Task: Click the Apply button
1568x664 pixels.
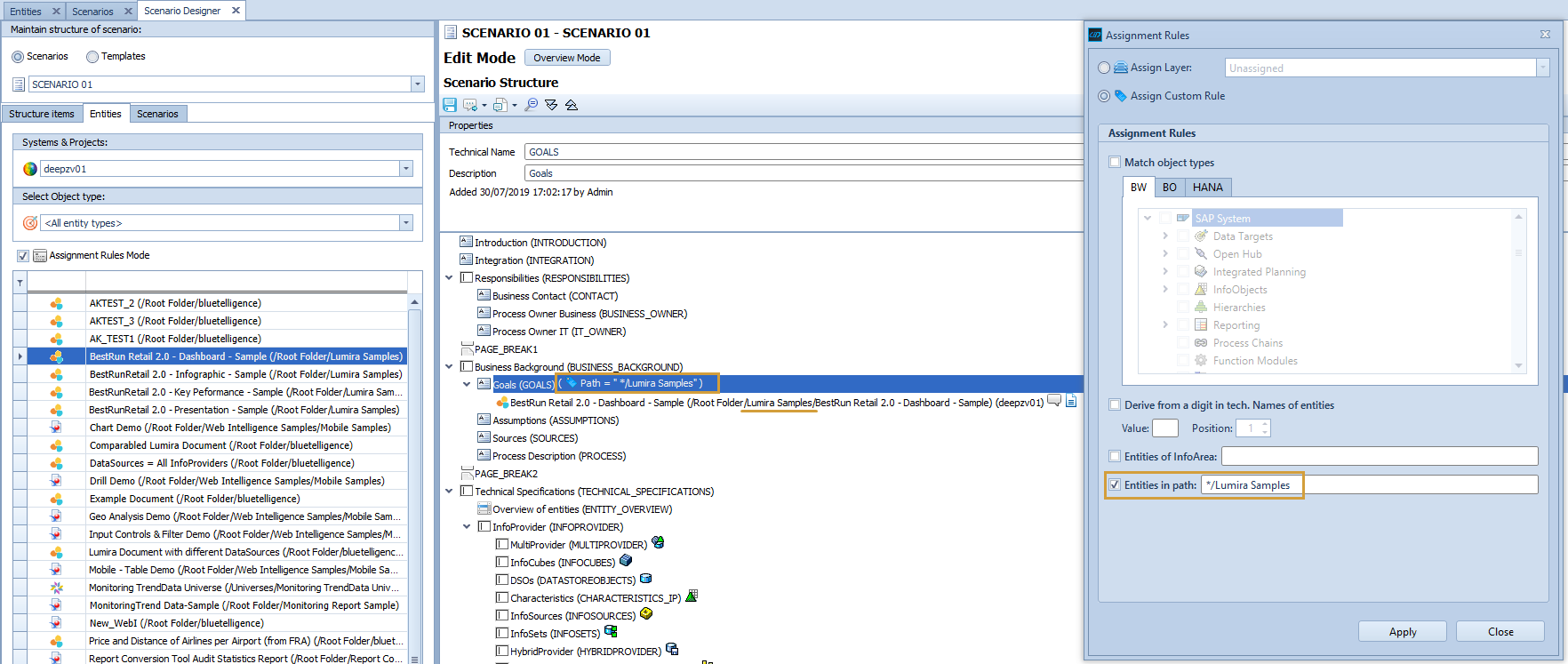Action: 1402,632
